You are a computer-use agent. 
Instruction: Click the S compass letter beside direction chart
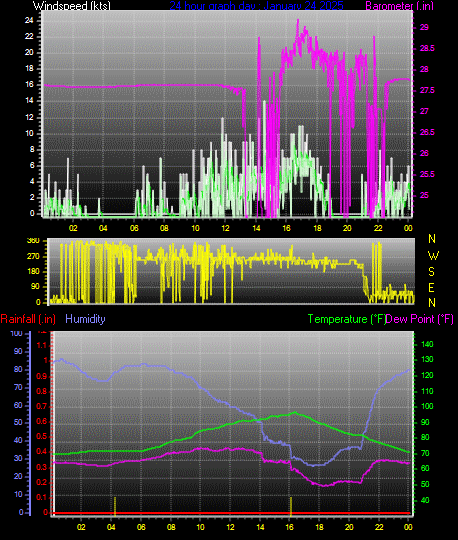pyautogui.click(x=431, y=272)
